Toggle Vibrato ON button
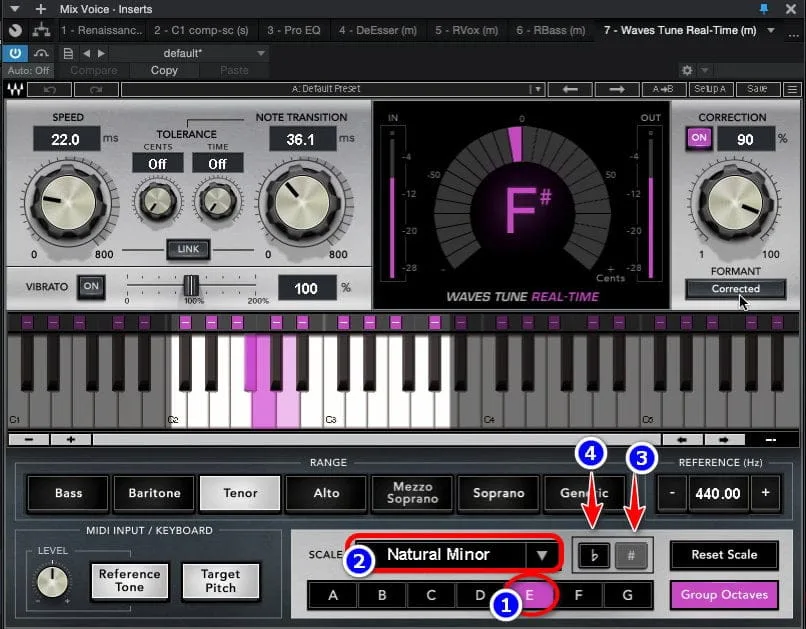Screen dimensions: 806x629 tap(91, 287)
